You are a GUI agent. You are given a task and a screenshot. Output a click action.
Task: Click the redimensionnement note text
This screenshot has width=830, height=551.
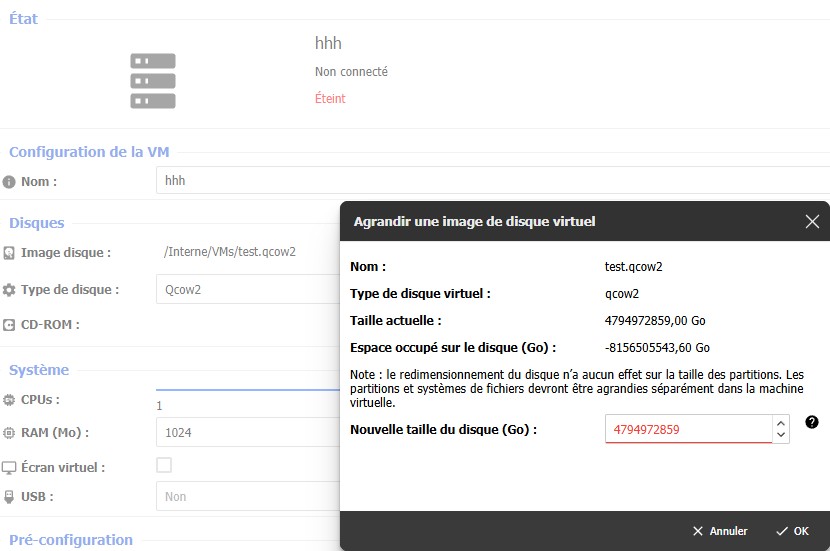pyautogui.click(x=576, y=389)
